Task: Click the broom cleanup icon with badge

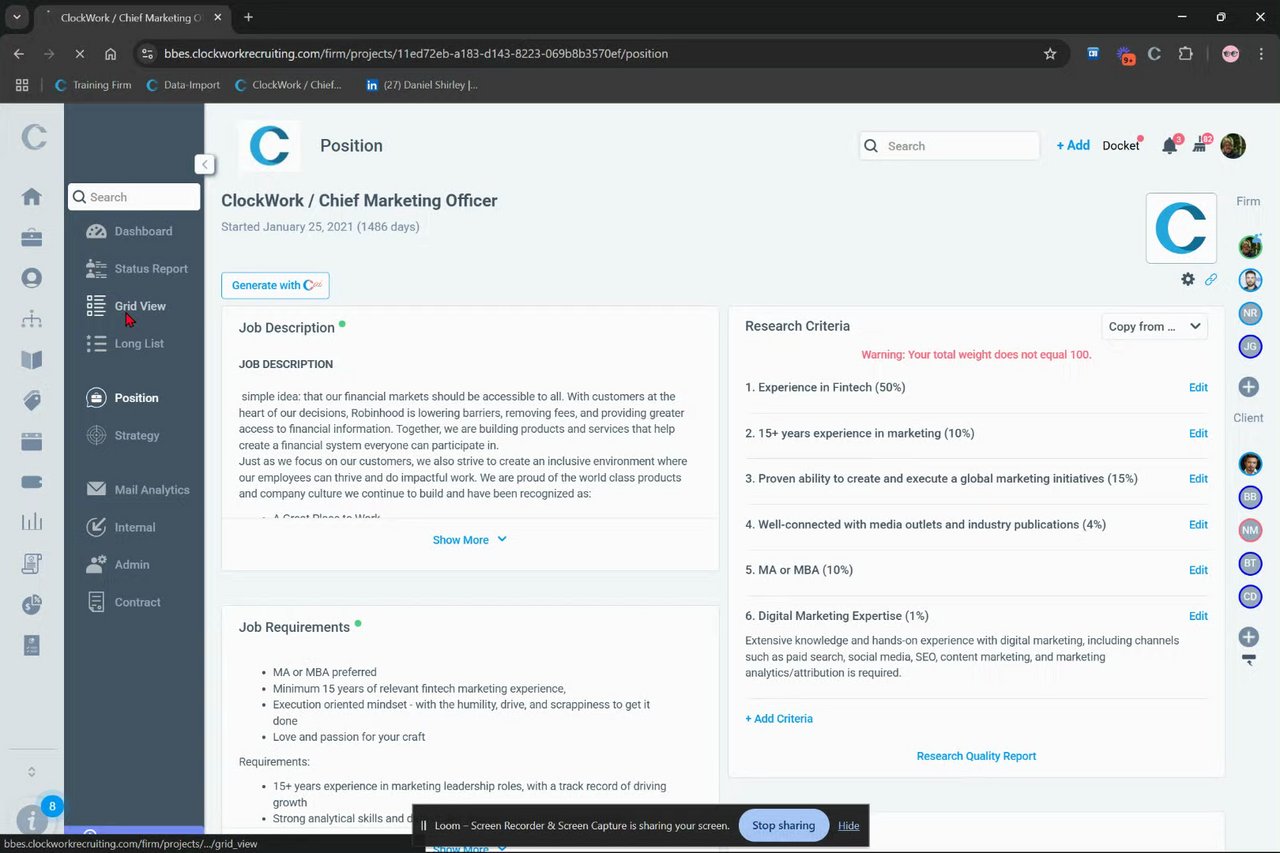Action: 1200,146
